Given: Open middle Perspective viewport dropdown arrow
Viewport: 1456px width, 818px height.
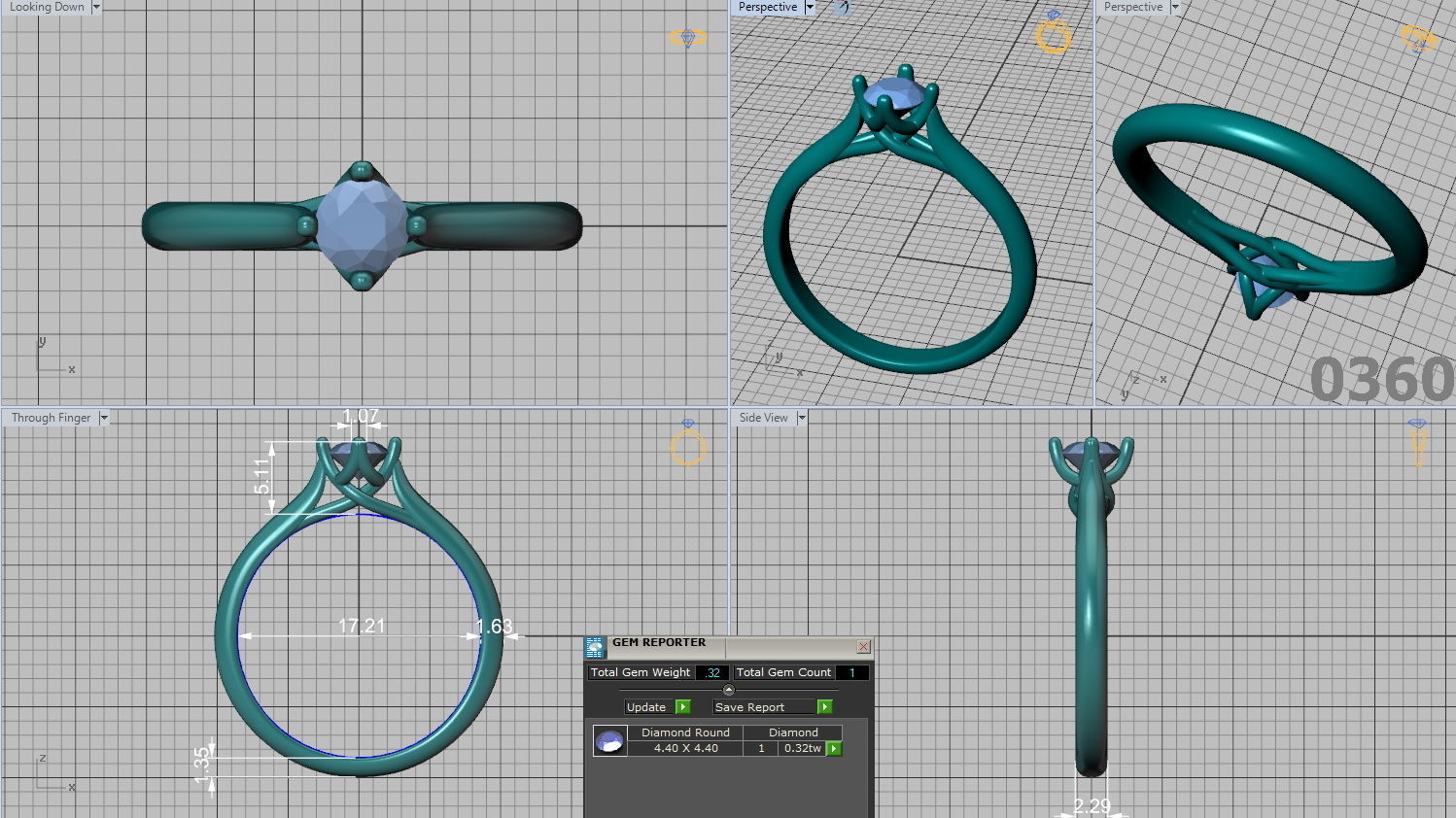Looking at the screenshot, I should (810, 7).
